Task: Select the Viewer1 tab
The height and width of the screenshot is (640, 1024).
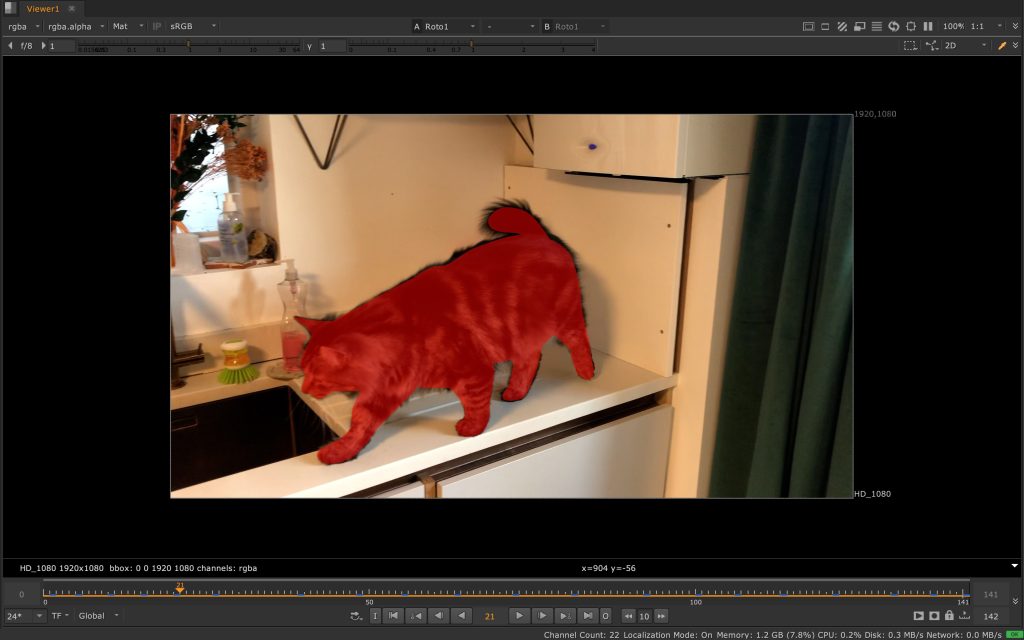Action: pyautogui.click(x=43, y=8)
